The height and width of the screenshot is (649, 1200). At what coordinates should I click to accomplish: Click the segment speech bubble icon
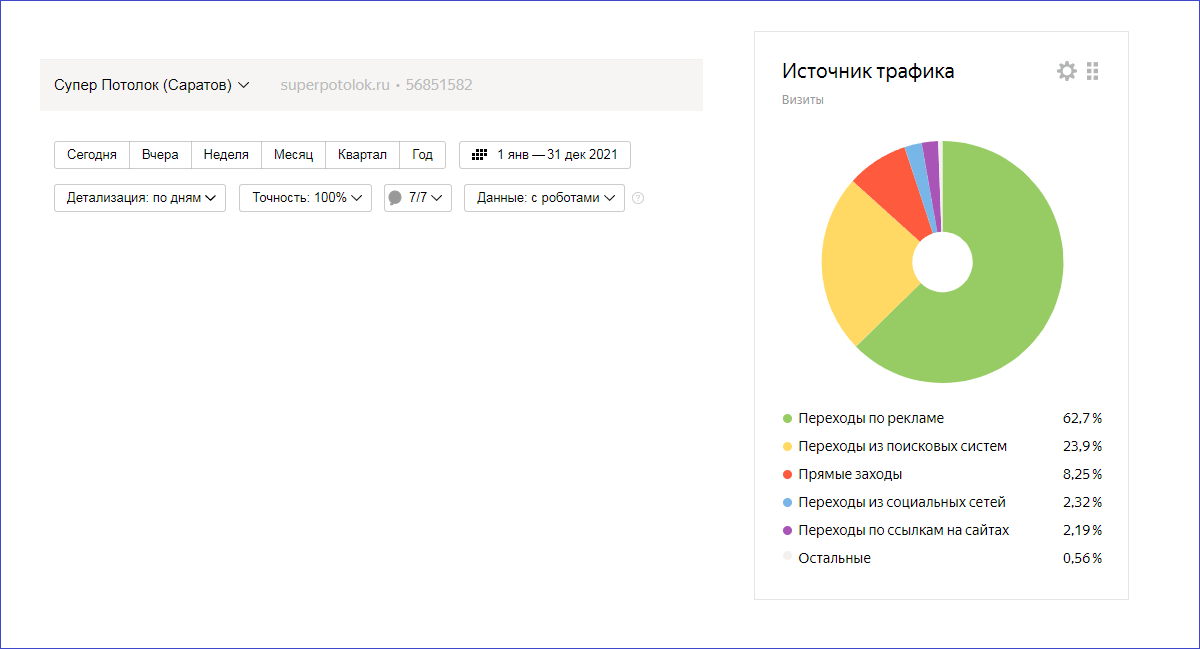(x=395, y=198)
